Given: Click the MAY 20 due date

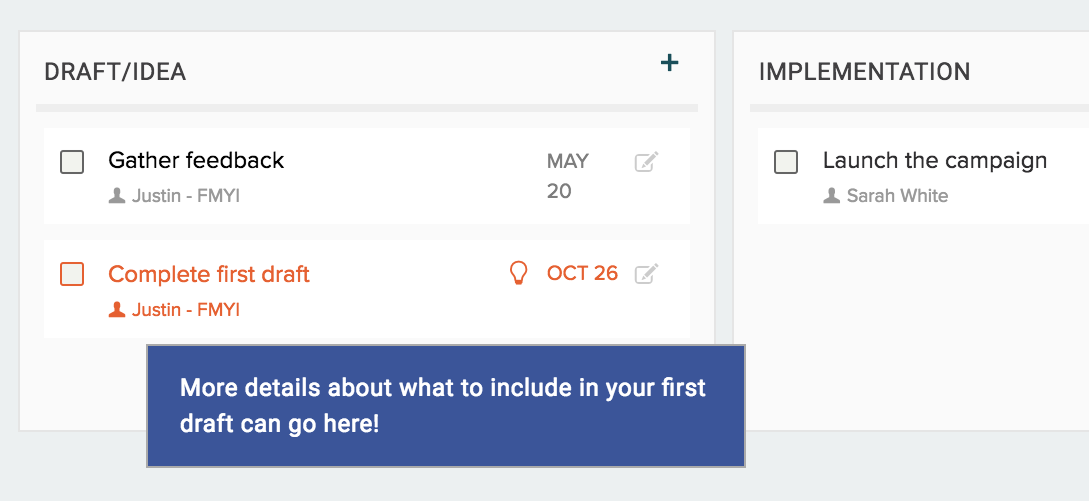Looking at the screenshot, I should [567, 175].
